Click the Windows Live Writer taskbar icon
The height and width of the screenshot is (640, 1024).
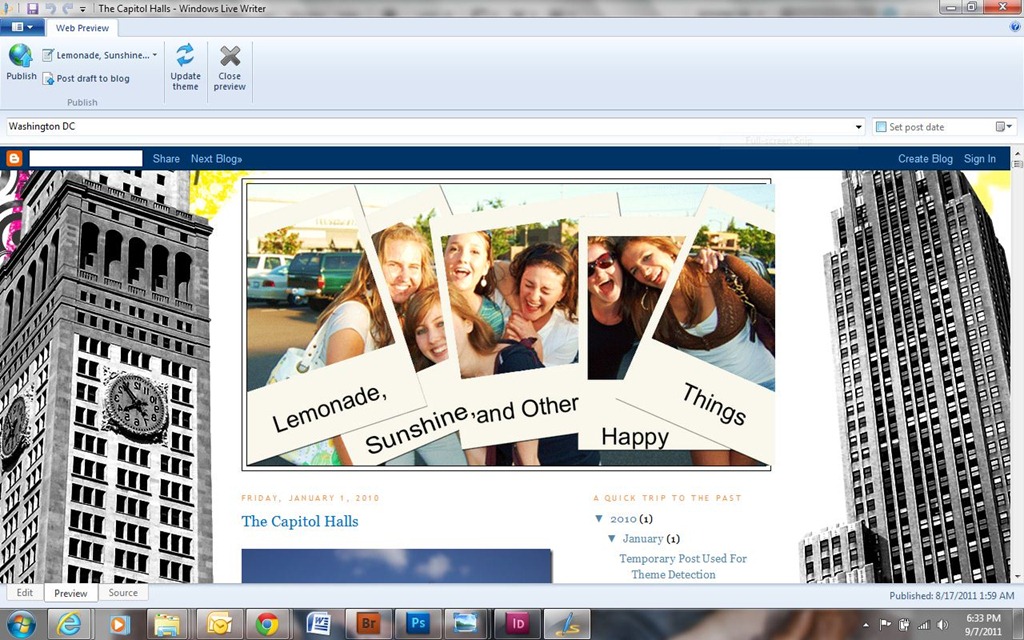tap(567, 624)
